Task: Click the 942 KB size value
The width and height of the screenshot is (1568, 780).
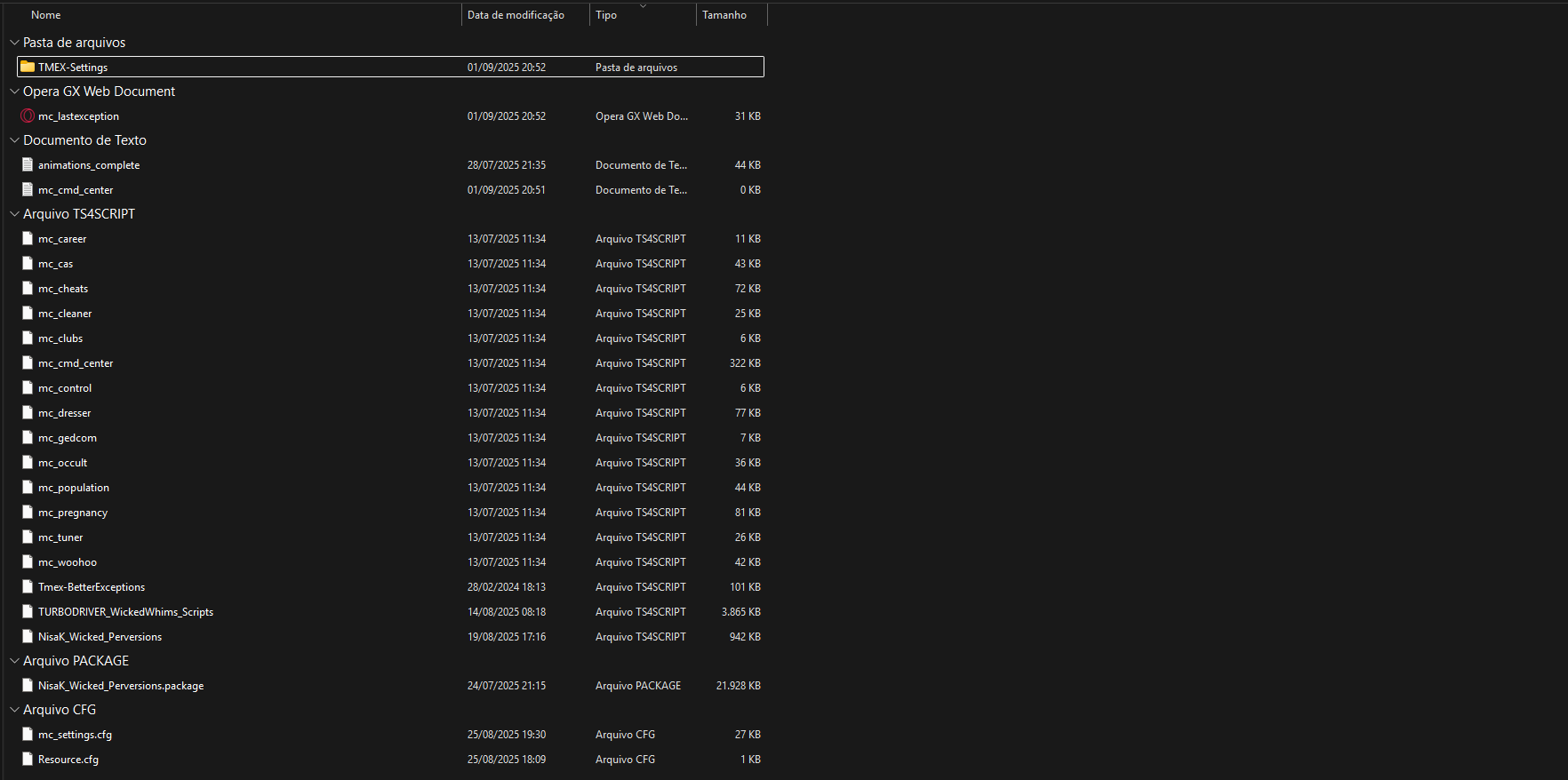Action: point(745,637)
